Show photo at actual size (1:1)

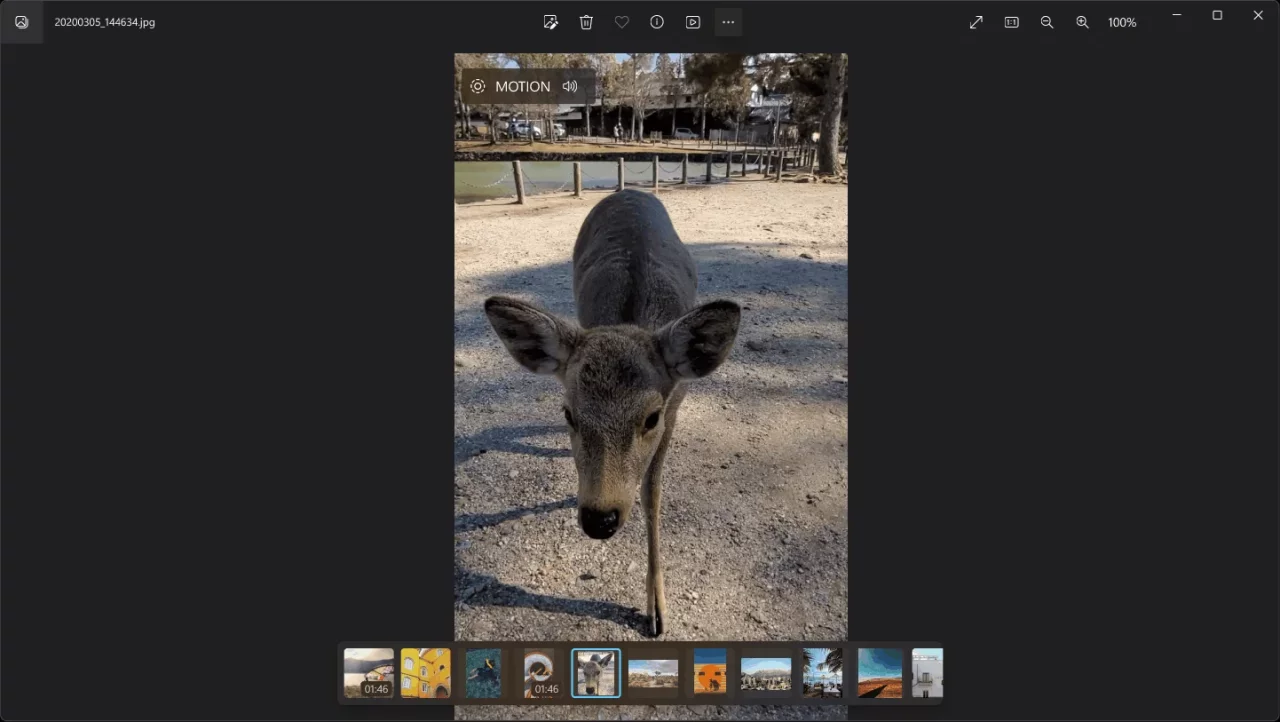point(1011,22)
